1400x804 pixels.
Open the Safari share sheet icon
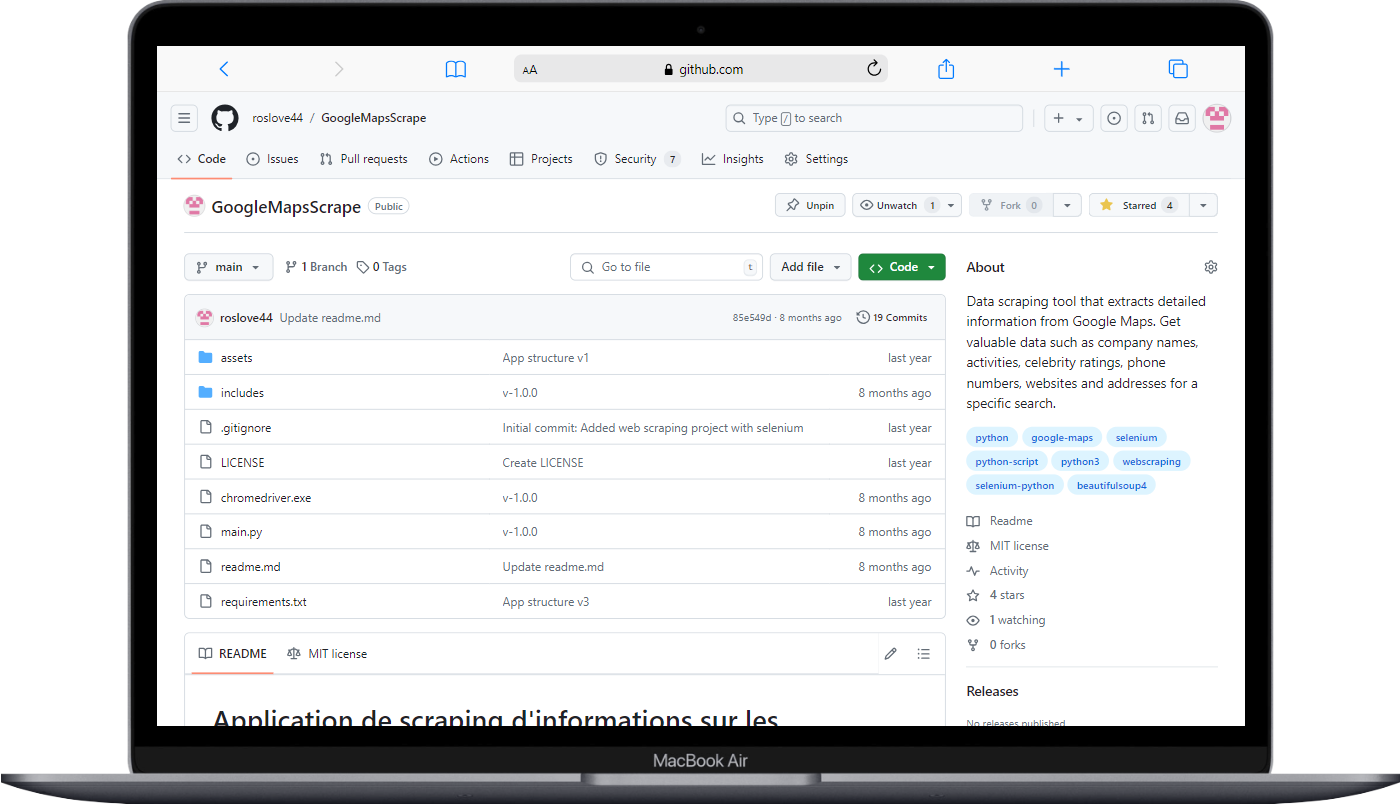(946, 69)
